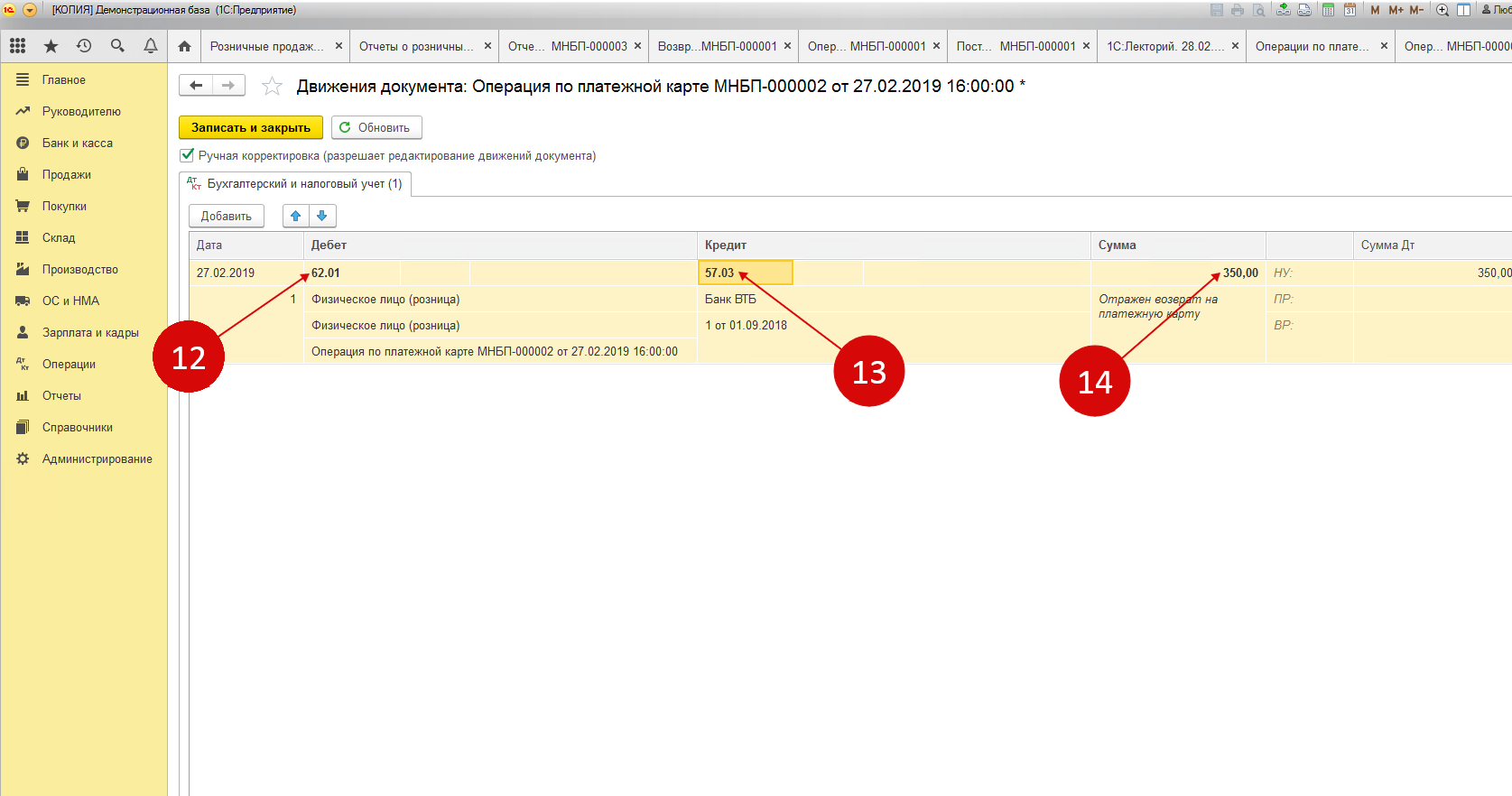1512x796 pixels.
Task: Add document to favorites star
Action: [272, 87]
